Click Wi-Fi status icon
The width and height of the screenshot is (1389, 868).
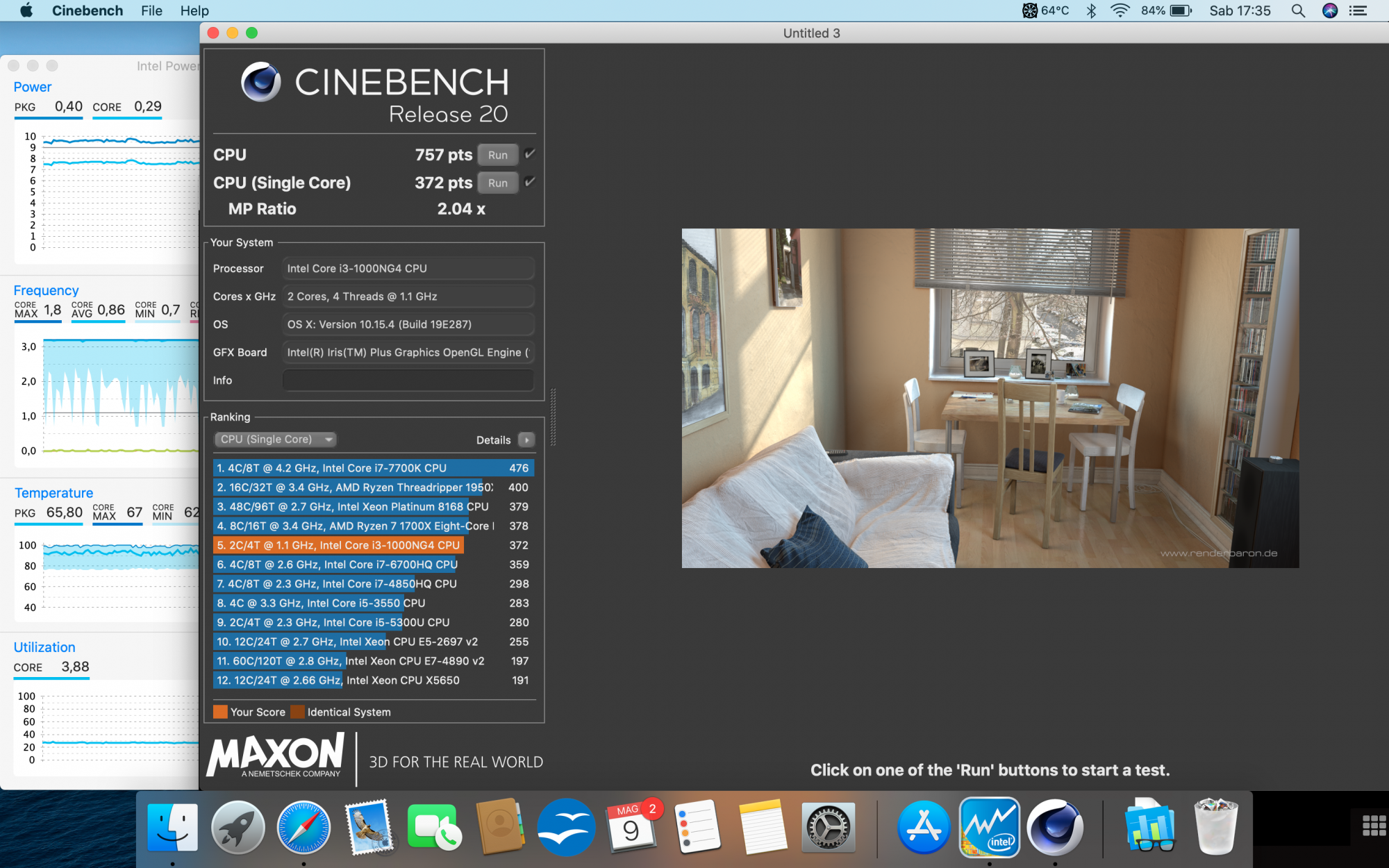[1120, 10]
